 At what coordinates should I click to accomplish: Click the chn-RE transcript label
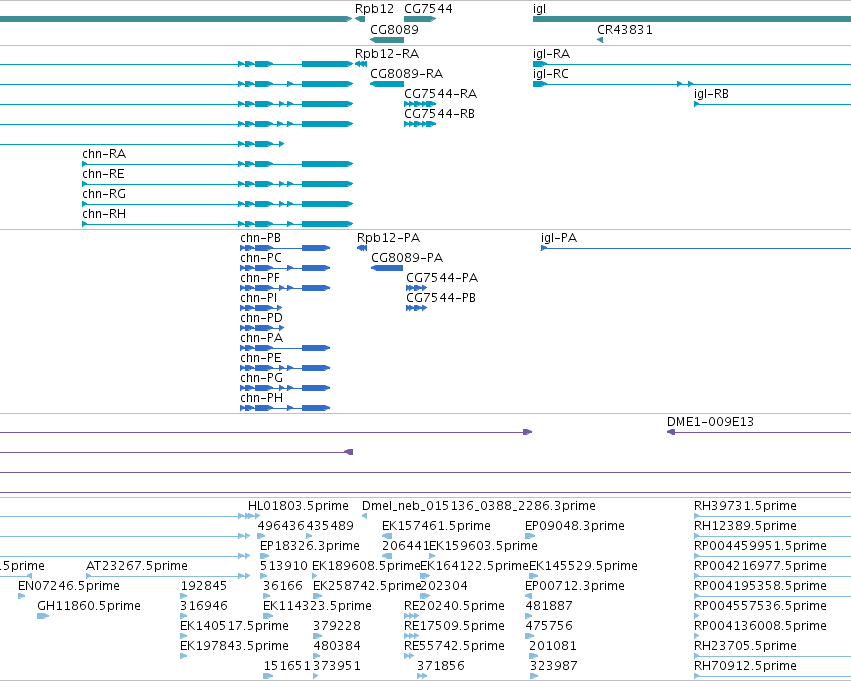point(103,174)
